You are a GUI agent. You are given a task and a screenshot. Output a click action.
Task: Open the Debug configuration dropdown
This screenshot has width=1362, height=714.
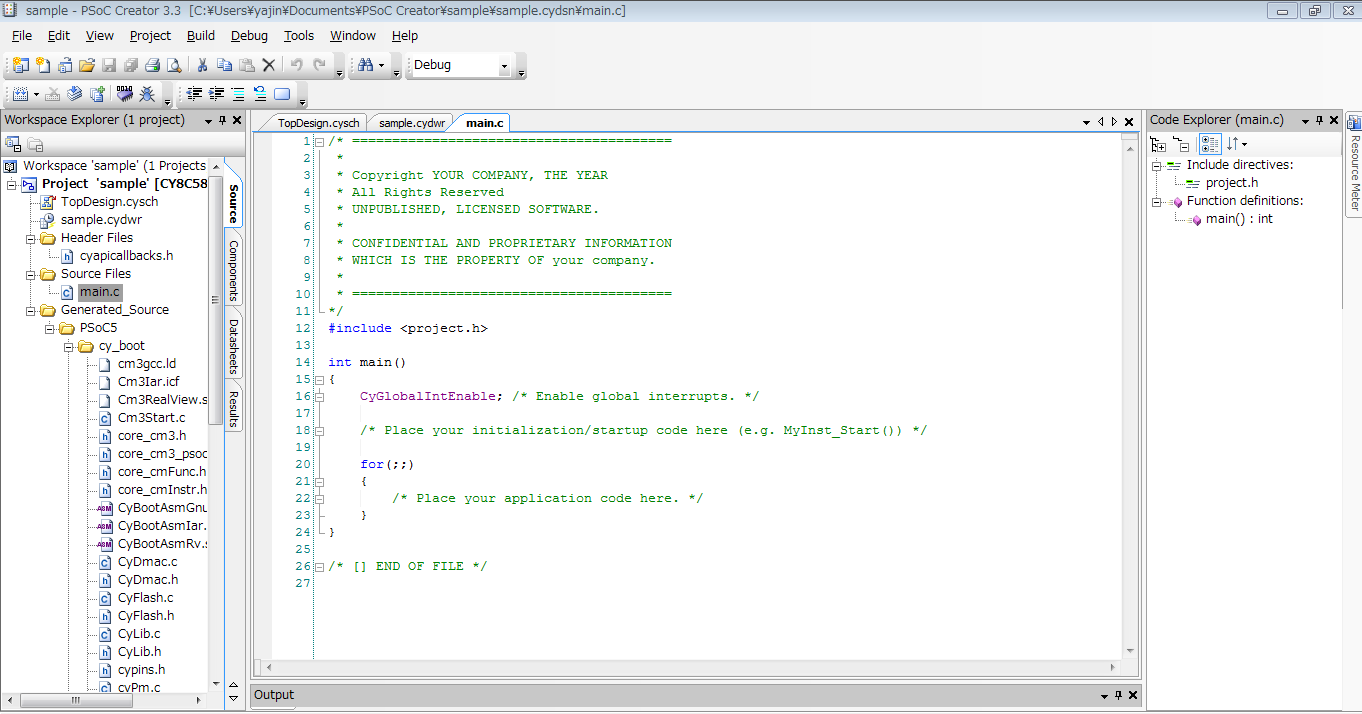(x=504, y=66)
